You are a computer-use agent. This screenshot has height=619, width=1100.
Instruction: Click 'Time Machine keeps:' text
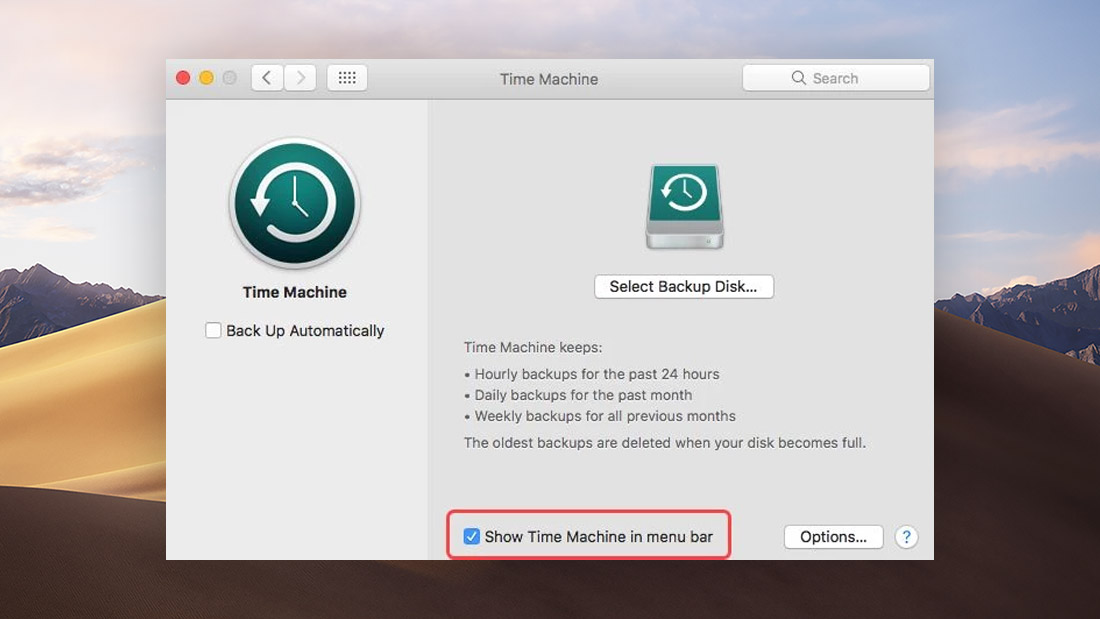coord(533,347)
